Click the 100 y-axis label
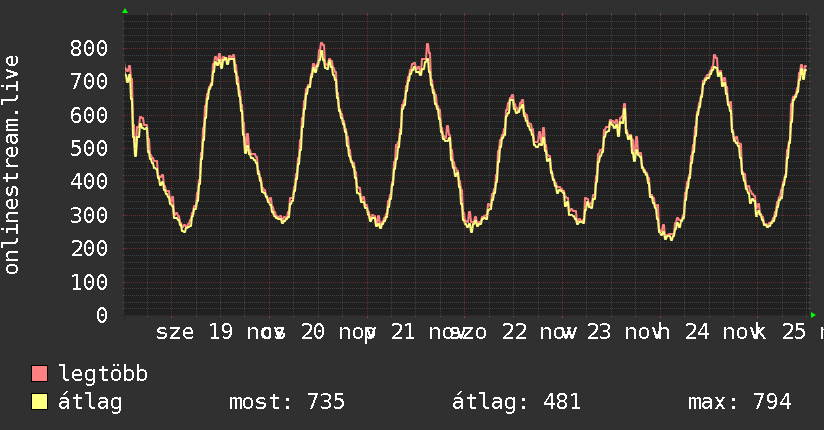 [x=89, y=282]
